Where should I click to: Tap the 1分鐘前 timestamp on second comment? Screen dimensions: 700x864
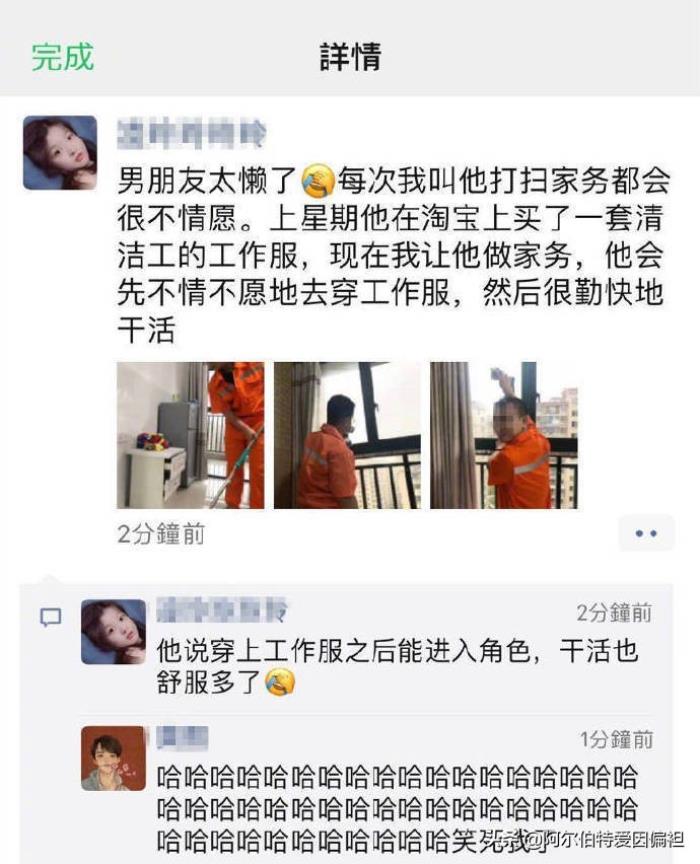tap(616, 739)
